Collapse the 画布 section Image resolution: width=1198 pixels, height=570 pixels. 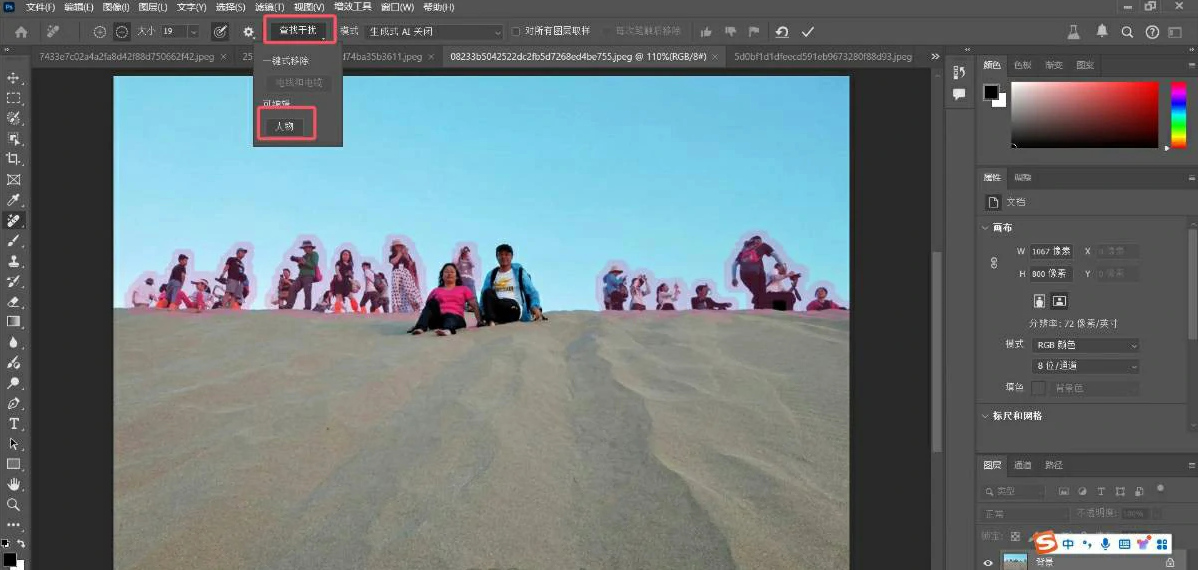point(985,228)
